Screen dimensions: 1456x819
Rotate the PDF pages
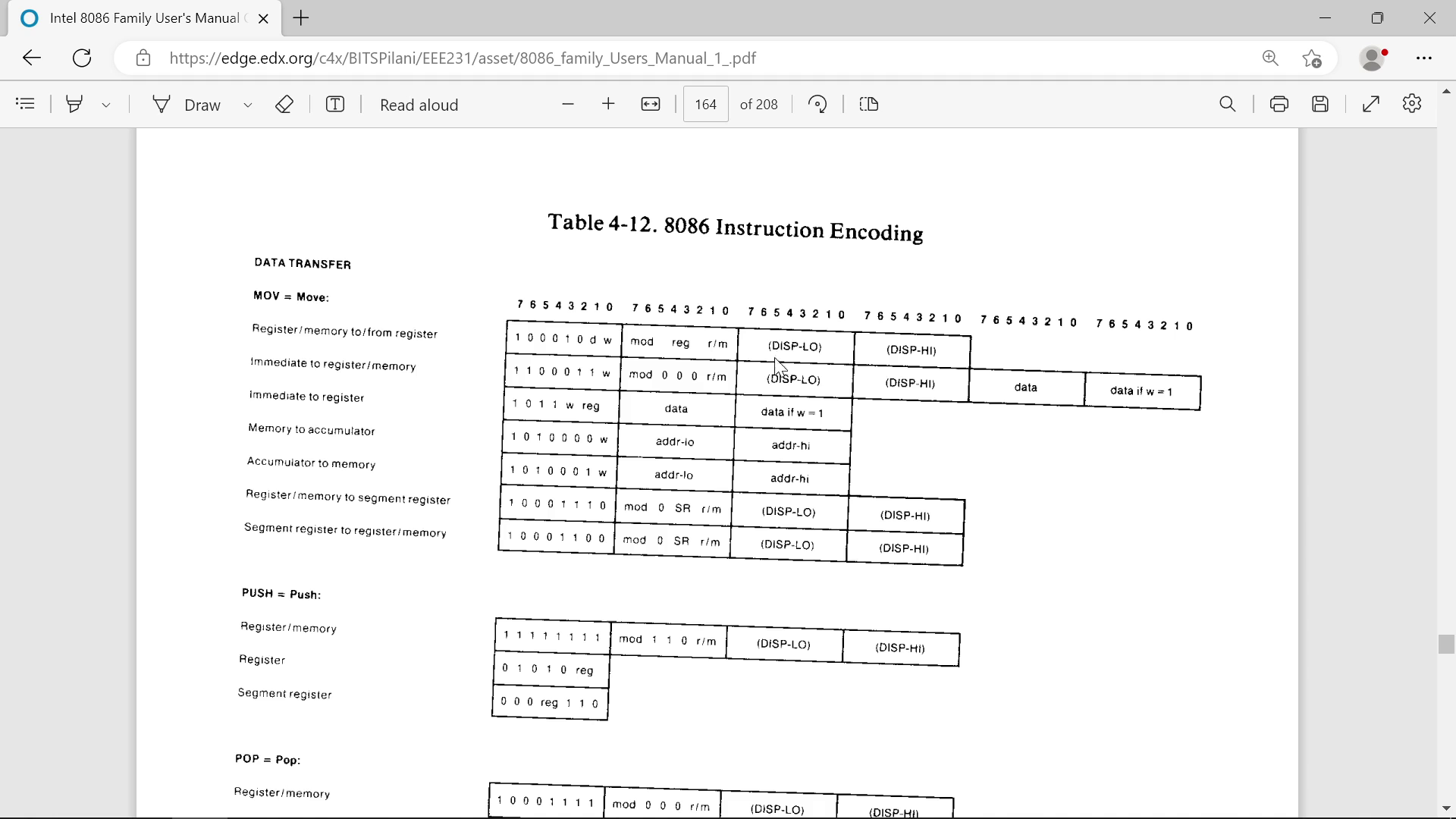coord(817,104)
